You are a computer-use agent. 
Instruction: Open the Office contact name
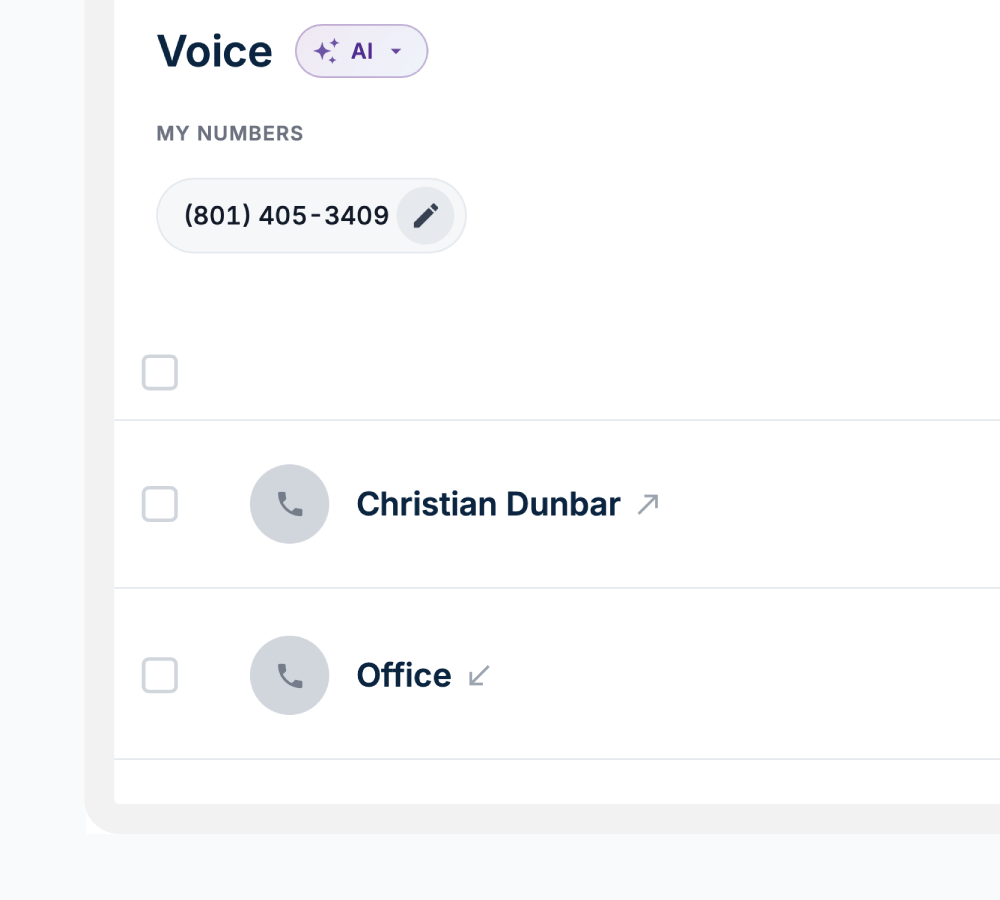404,675
